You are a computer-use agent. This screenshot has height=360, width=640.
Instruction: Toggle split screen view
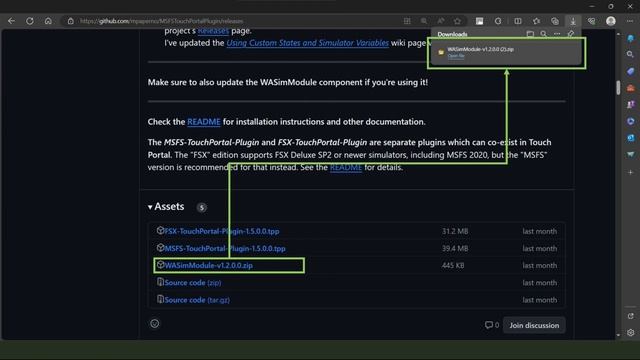tap(518, 21)
